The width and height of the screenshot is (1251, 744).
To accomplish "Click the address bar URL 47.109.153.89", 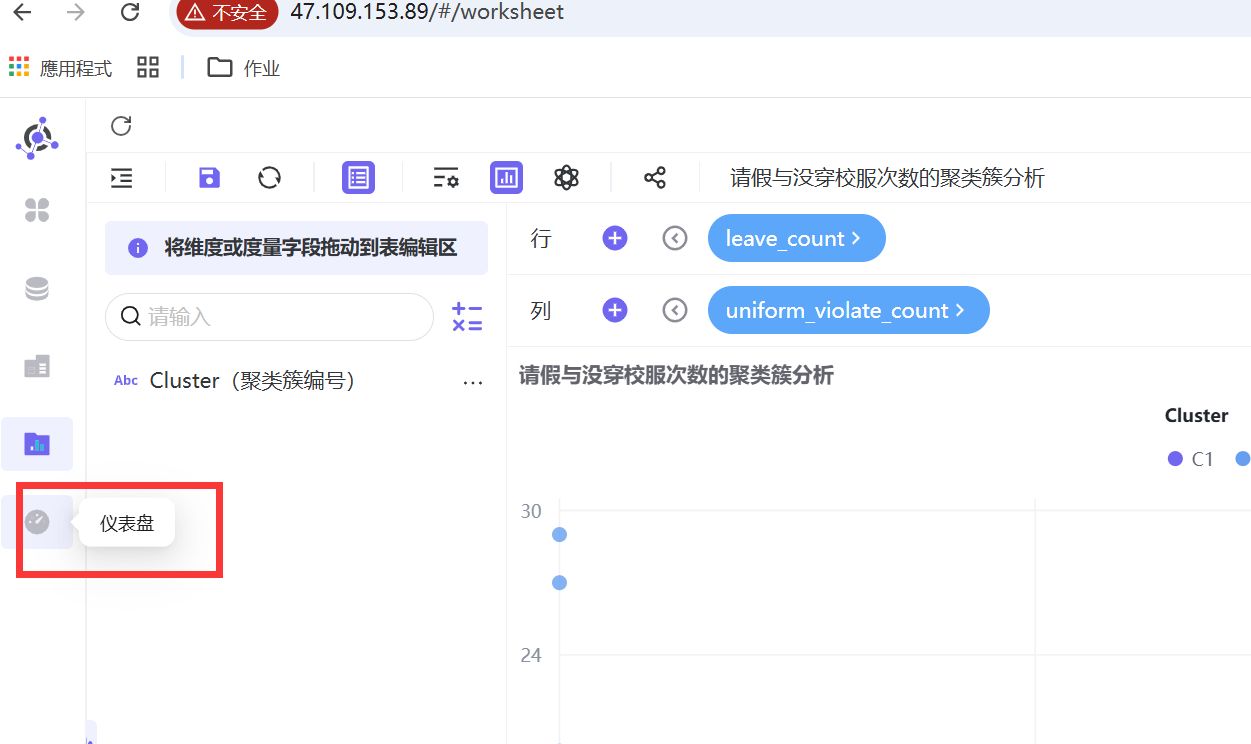I will coord(427,12).
